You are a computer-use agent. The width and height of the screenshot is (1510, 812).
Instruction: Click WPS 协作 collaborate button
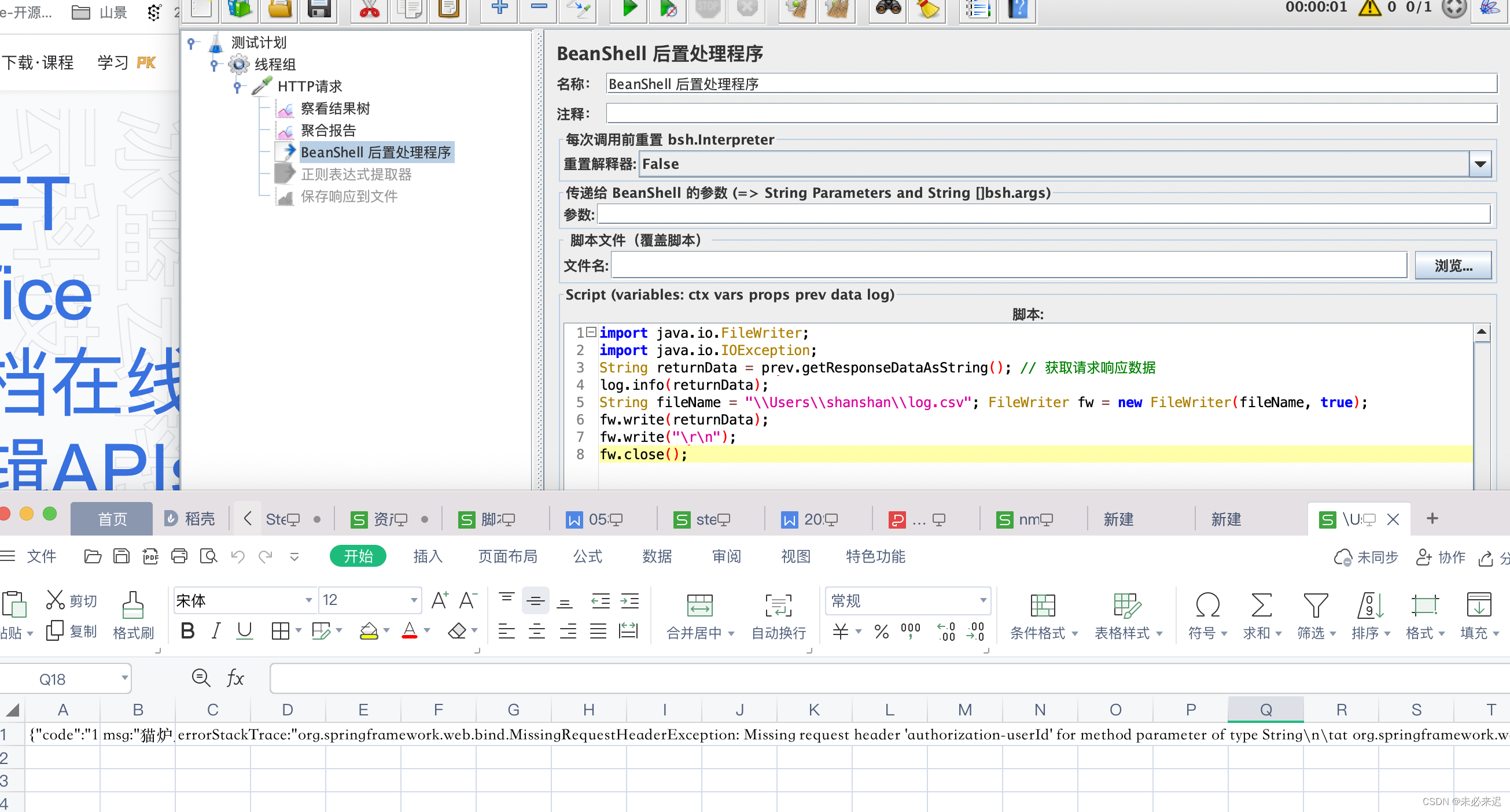point(1441,557)
